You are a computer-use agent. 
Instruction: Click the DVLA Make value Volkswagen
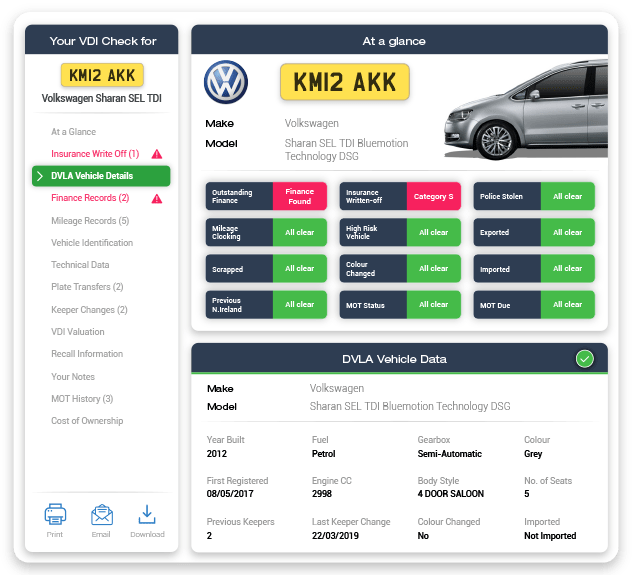337,388
